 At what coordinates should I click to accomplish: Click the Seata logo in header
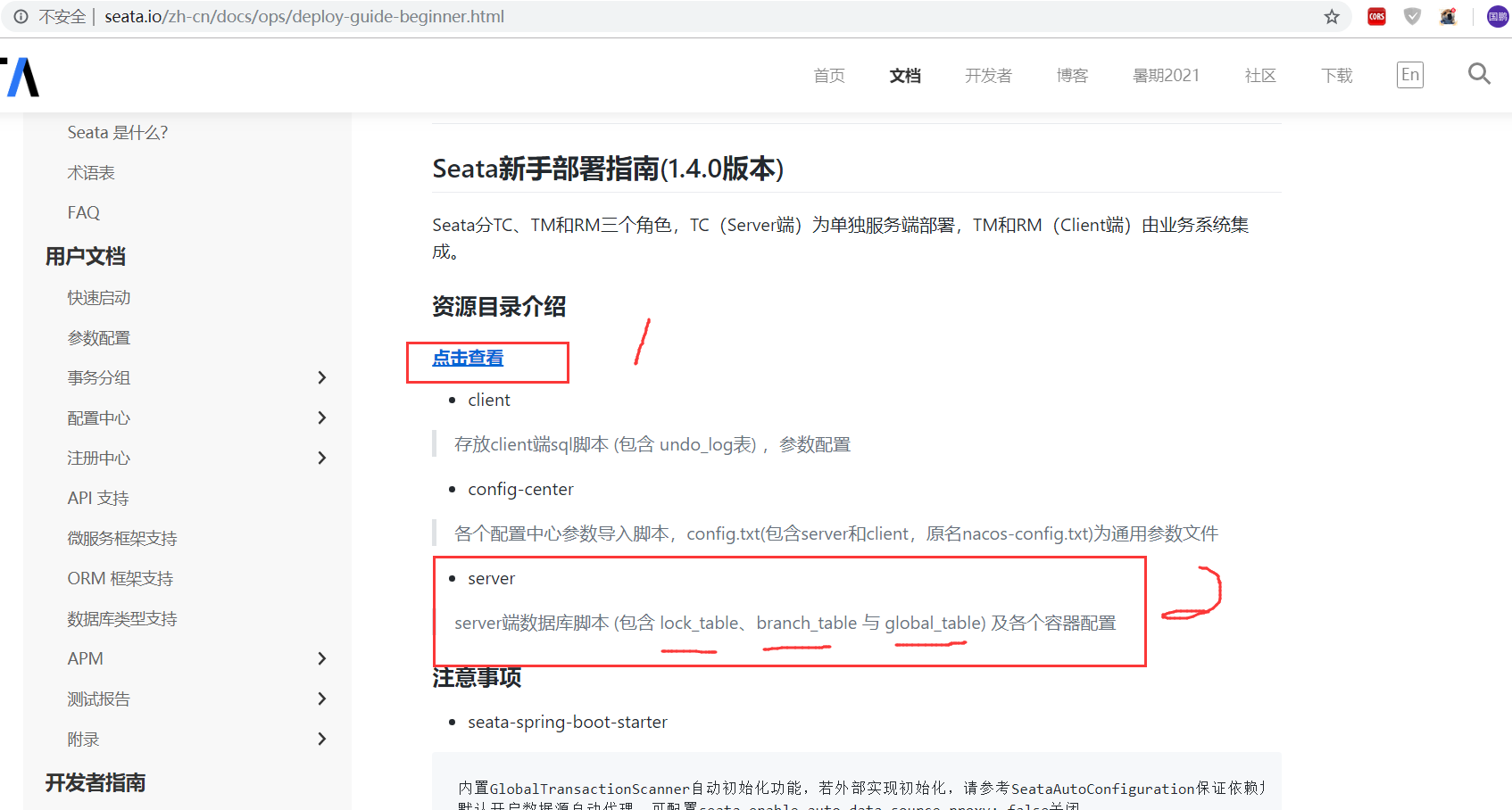[x=20, y=77]
